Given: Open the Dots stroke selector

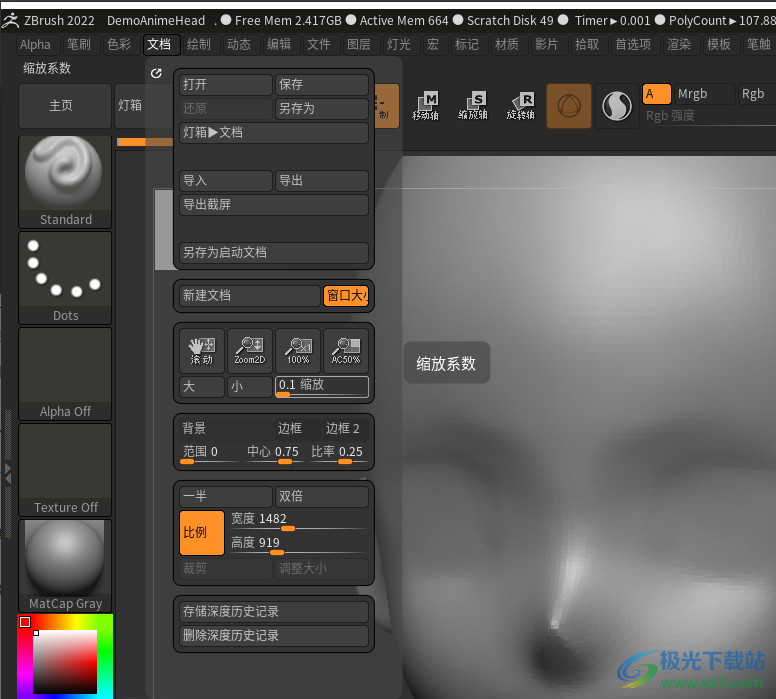Looking at the screenshot, I should pos(65,278).
